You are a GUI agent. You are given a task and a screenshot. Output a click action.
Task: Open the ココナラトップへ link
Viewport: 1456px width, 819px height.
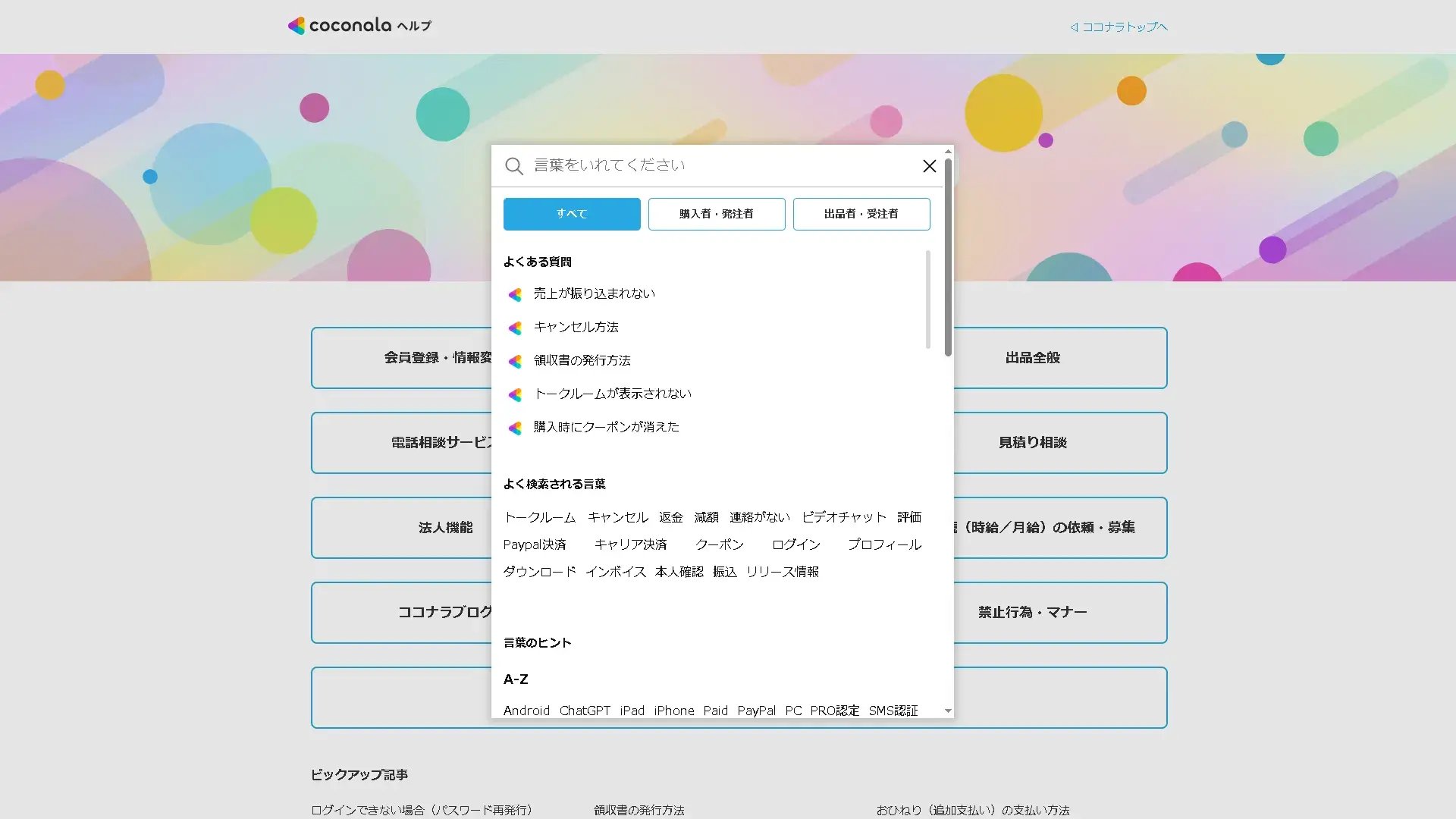(1119, 27)
